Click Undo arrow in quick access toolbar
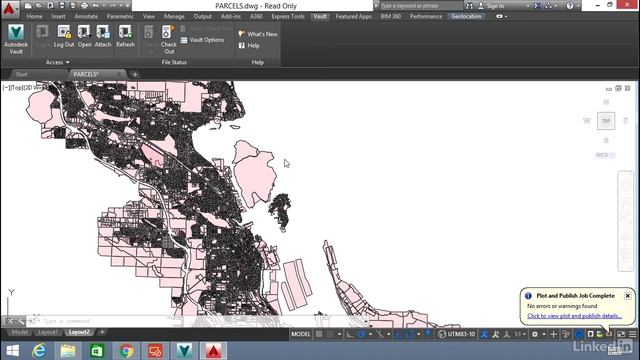 [x=96, y=6]
